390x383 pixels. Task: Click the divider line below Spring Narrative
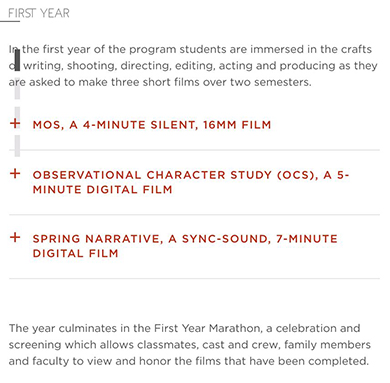click(x=194, y=278)
